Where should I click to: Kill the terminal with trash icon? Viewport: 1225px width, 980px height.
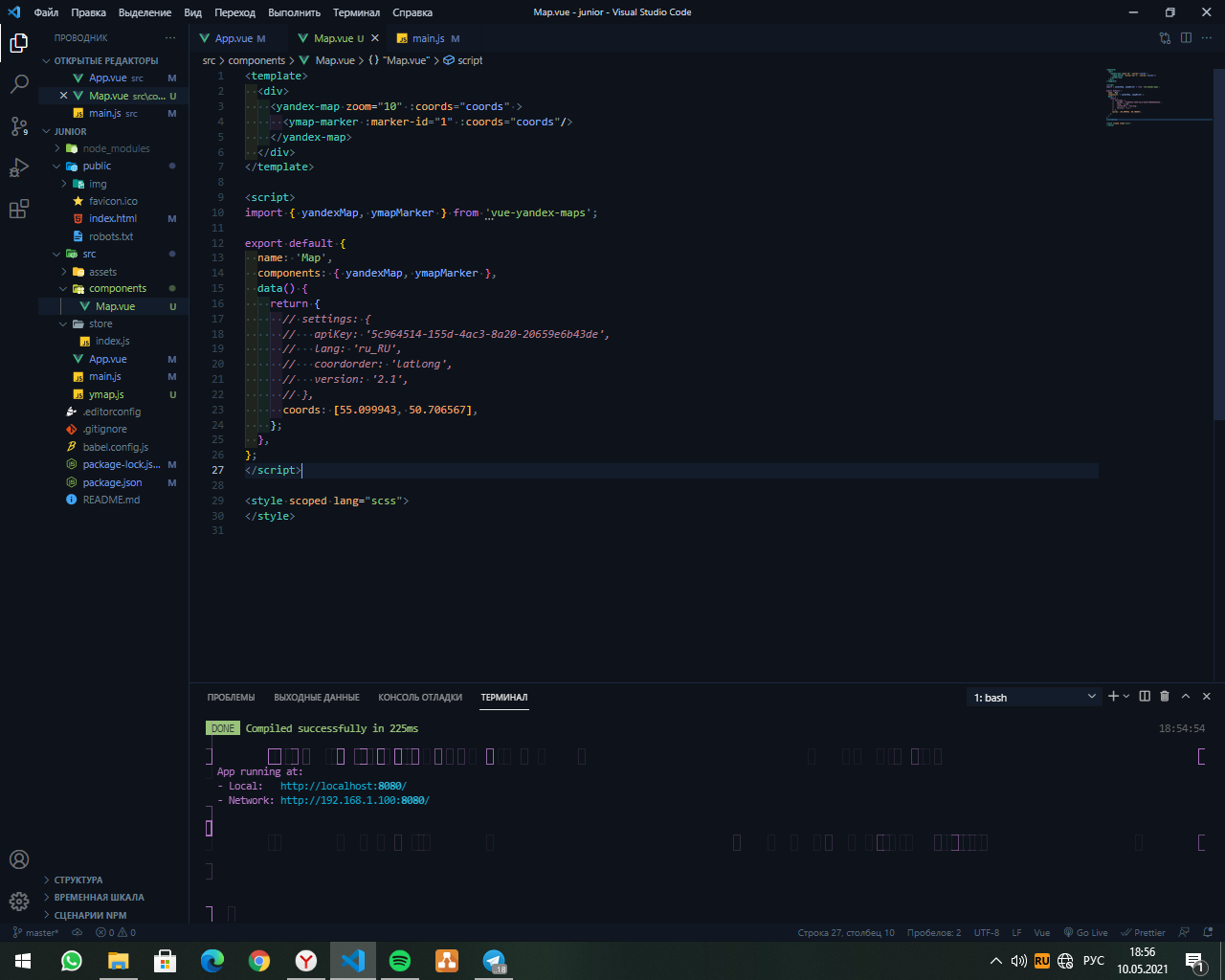click(1165, 697)
